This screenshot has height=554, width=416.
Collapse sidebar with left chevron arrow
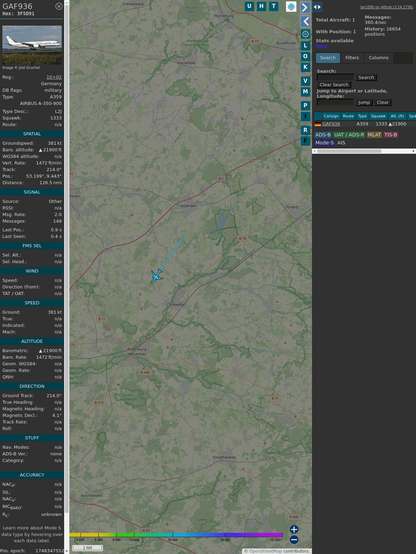click(305, 22)
